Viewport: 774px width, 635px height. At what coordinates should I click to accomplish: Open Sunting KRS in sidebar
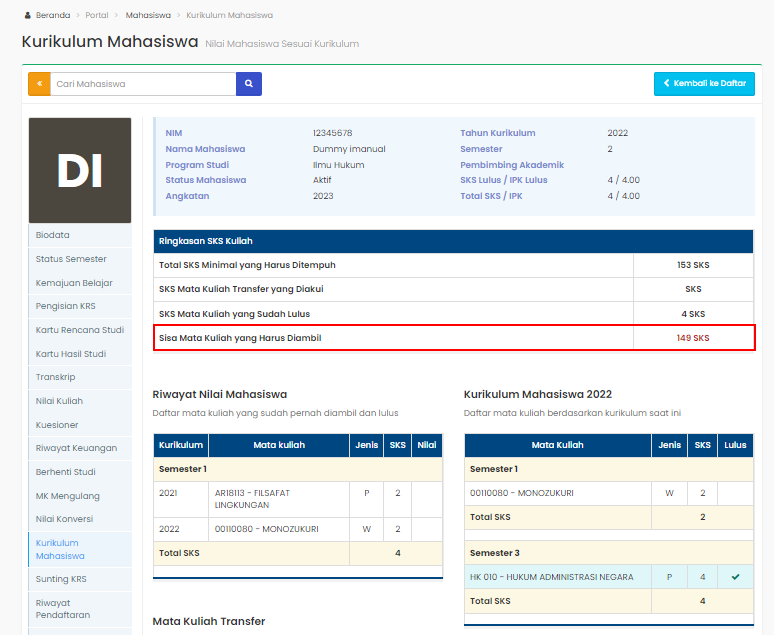point(80,579)
